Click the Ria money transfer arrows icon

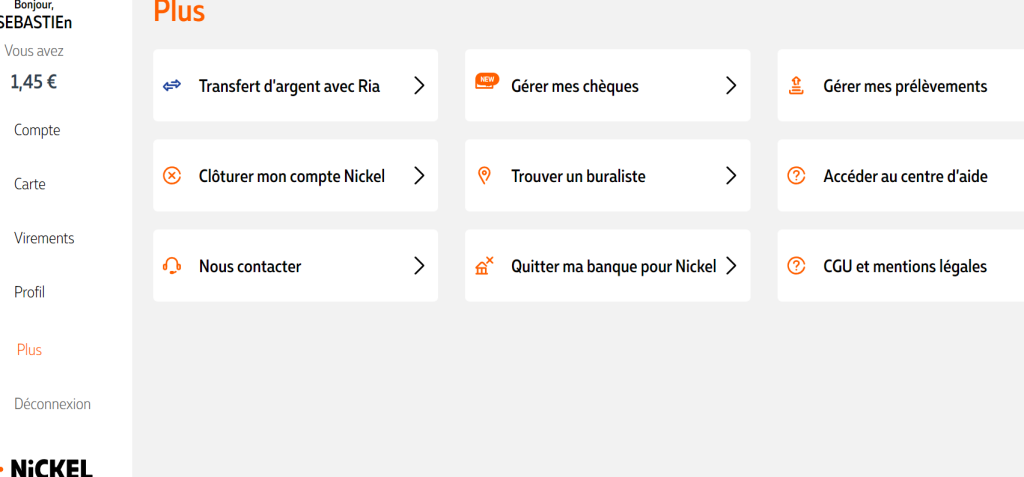click(x=172, y=86)
